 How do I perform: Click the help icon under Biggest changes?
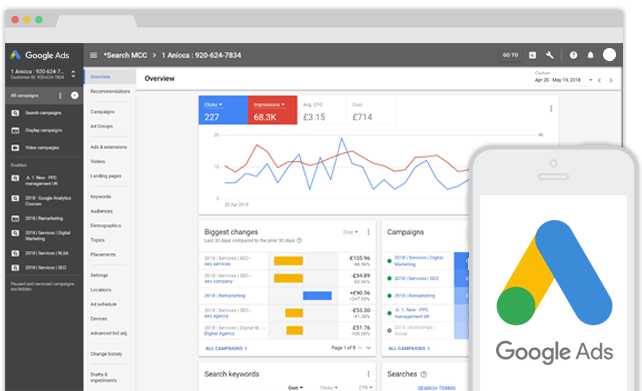(x=299, y=240)
